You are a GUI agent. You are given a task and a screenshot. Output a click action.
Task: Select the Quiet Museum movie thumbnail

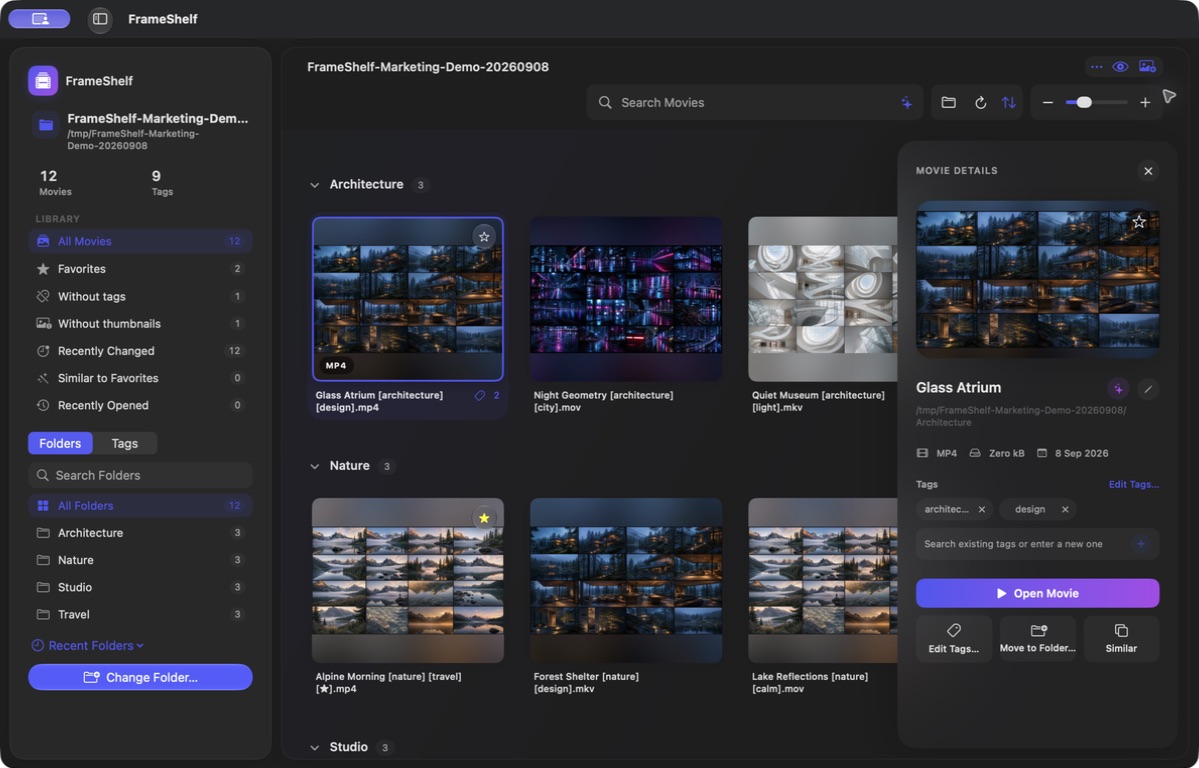click(823, 299)
